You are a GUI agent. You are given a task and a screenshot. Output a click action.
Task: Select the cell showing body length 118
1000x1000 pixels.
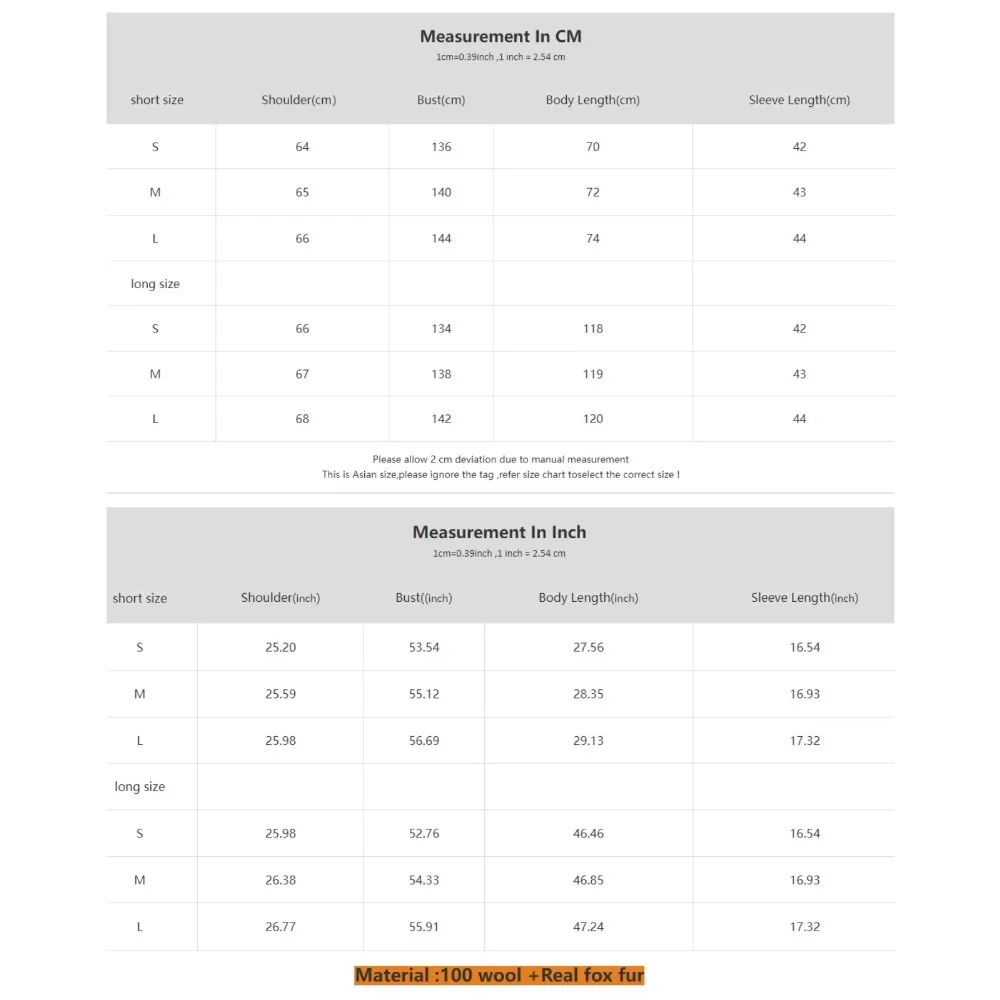(x=592, y=328)
